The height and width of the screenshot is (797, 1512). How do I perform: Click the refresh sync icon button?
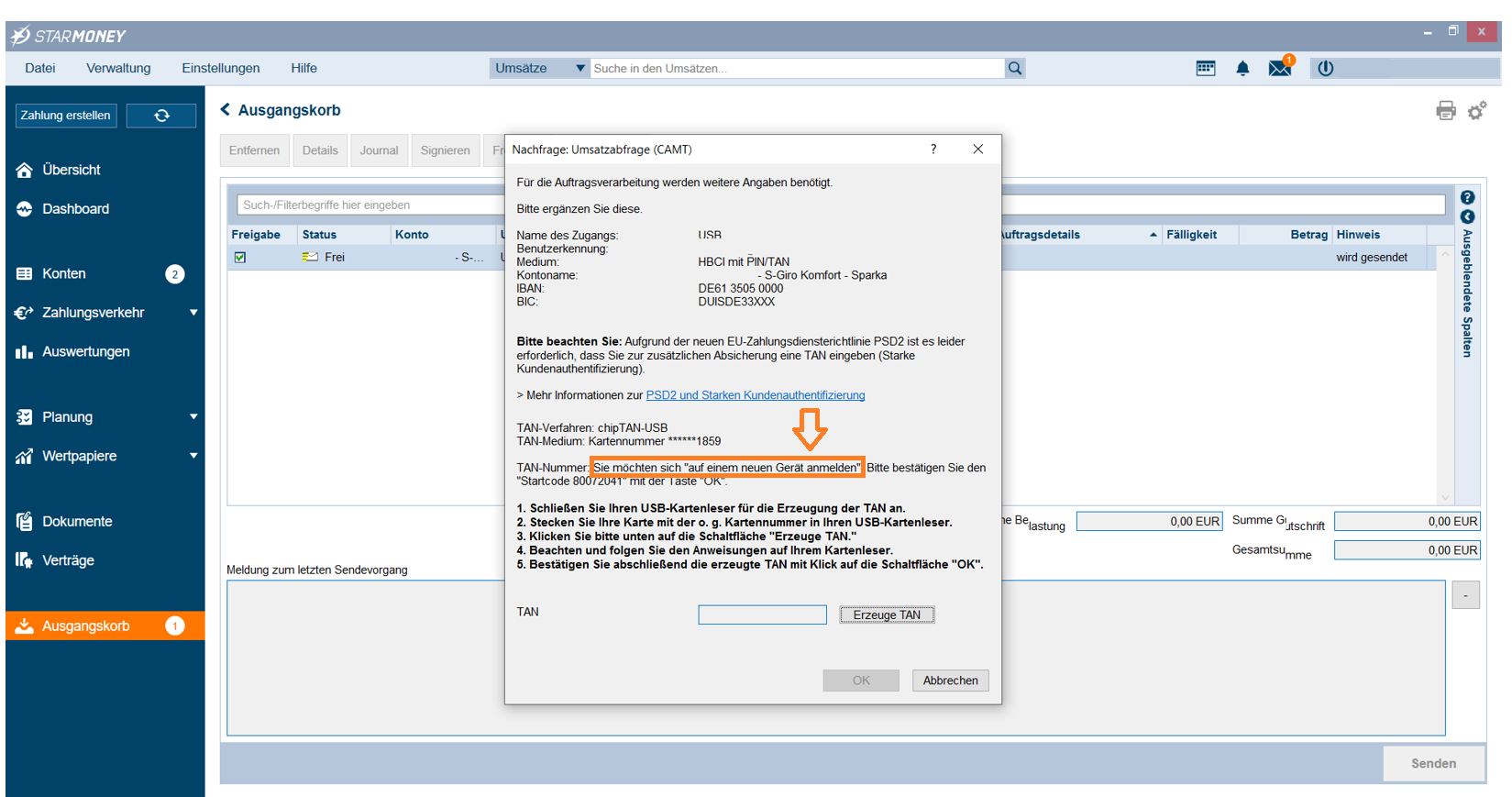pos(161,116)
